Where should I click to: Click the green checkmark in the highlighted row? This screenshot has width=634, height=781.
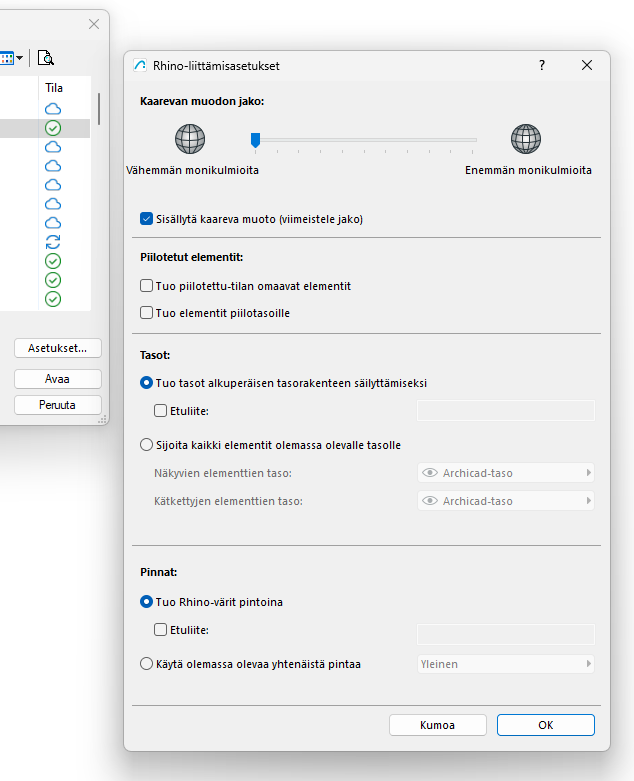click(53, 128)
